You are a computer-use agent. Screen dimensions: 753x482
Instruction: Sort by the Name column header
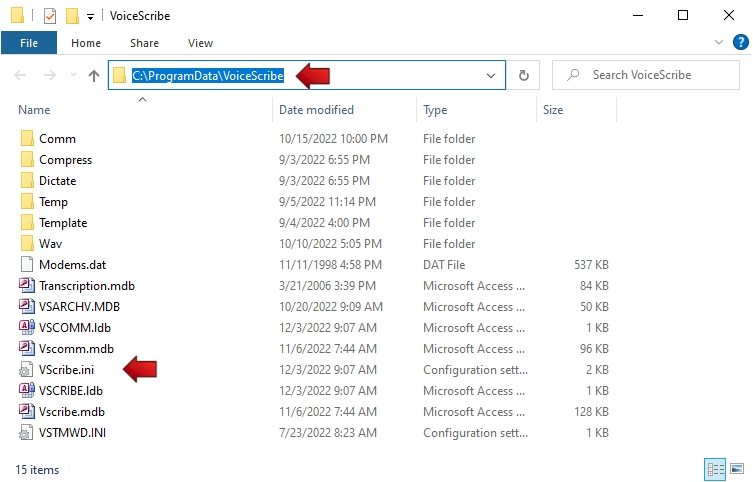[x=34, y=110]
